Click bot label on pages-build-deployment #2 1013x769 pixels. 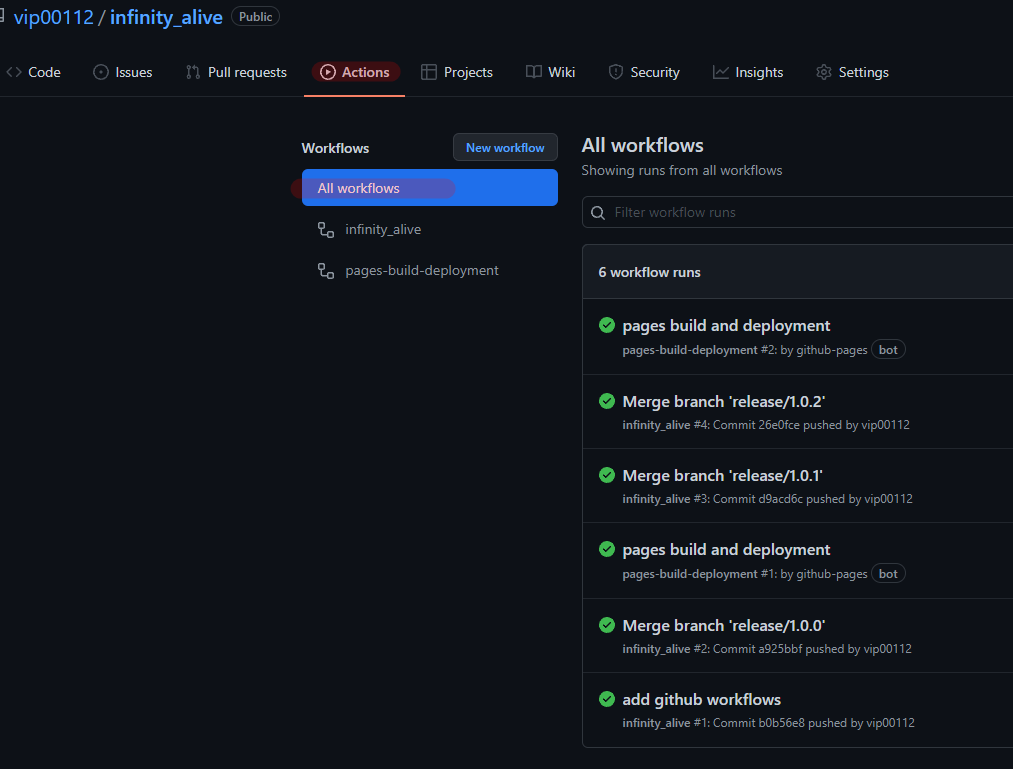point(888,350)
